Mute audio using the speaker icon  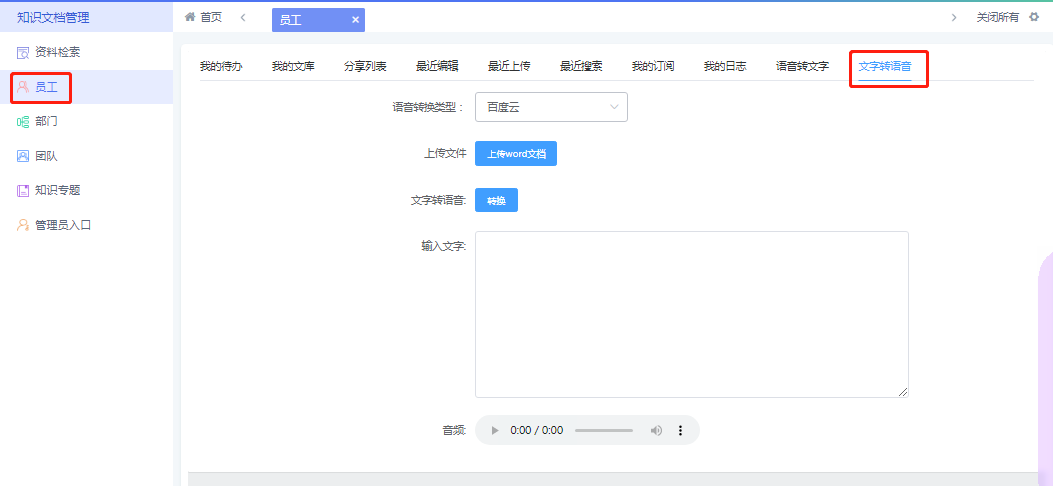pos(656,430)
